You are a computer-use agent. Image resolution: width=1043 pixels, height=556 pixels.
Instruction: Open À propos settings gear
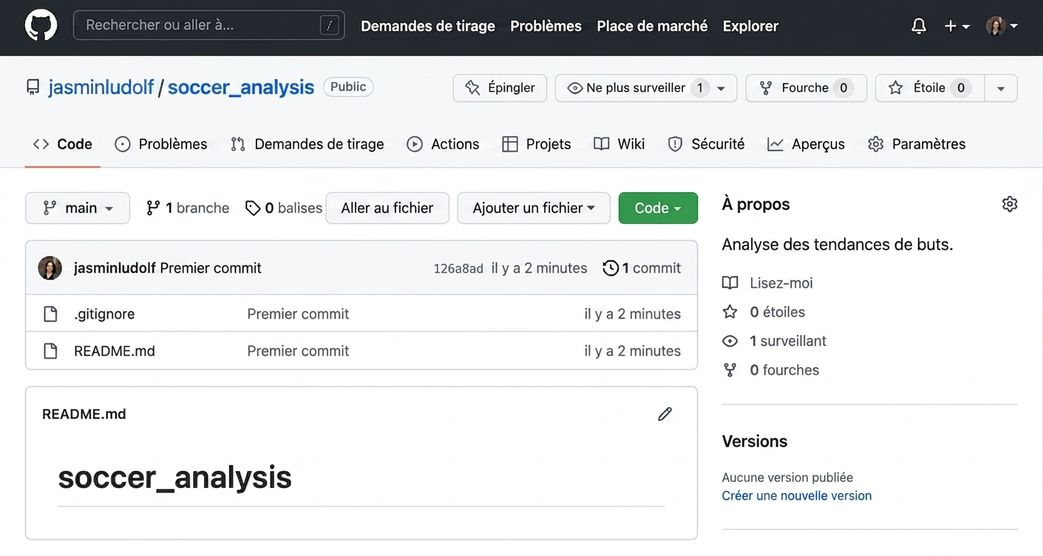click(x=1009, y=204)
